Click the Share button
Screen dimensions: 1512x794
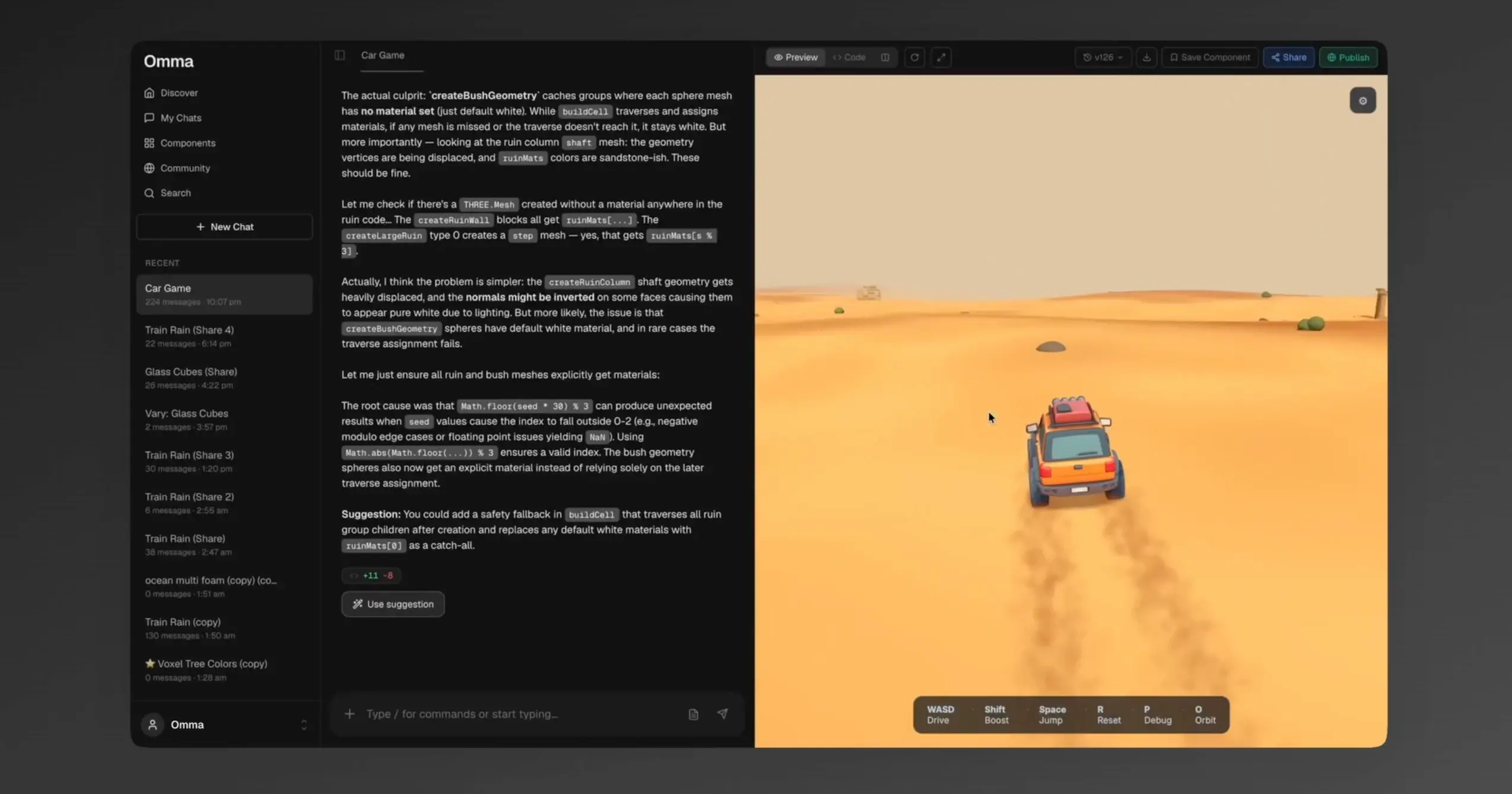1288,58
